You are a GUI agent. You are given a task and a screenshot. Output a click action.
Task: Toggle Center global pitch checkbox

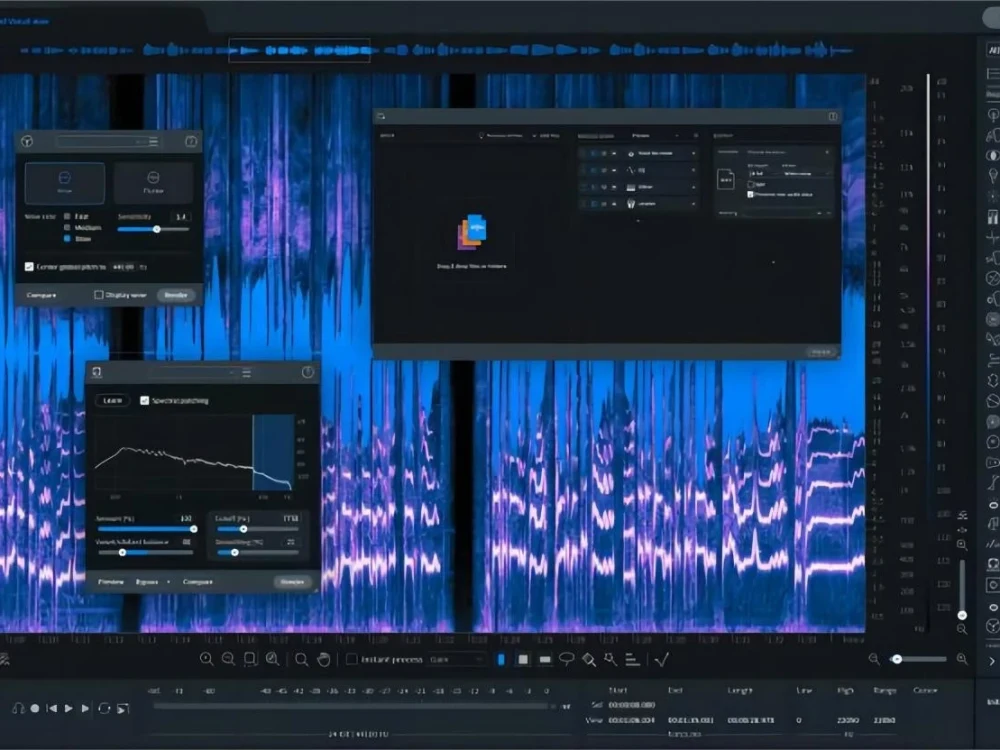coord(29,267)
